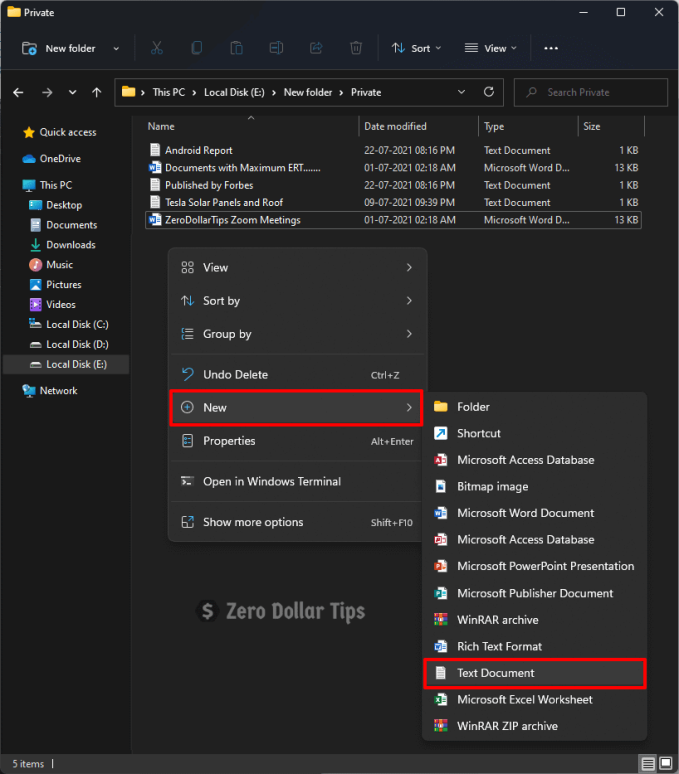679x774 pixels.
Task: Select Open in Windows Terminal
Action: pos(271,481)
